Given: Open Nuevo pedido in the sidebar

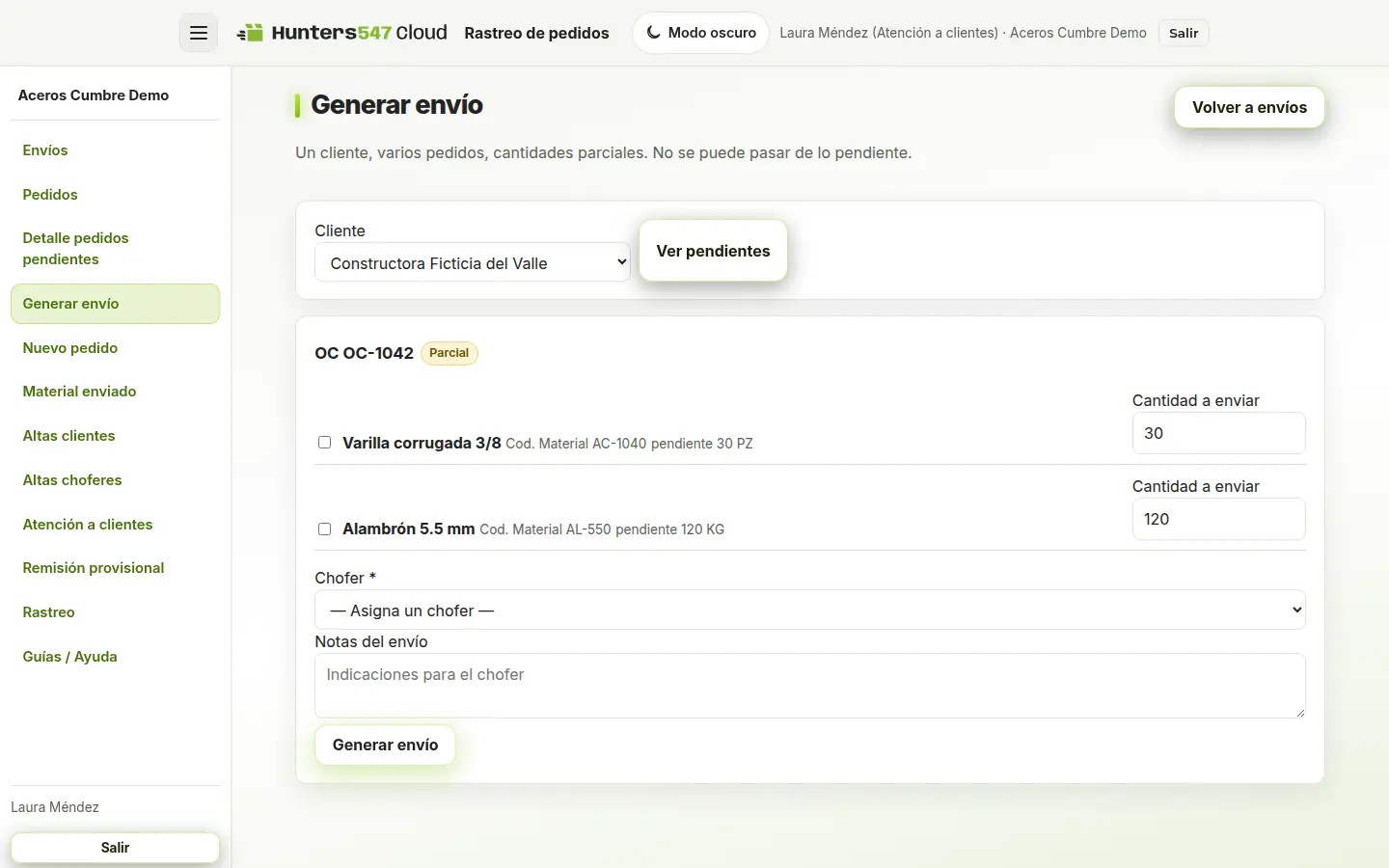Looking at the screenshot, I should [x=115, y=348].
